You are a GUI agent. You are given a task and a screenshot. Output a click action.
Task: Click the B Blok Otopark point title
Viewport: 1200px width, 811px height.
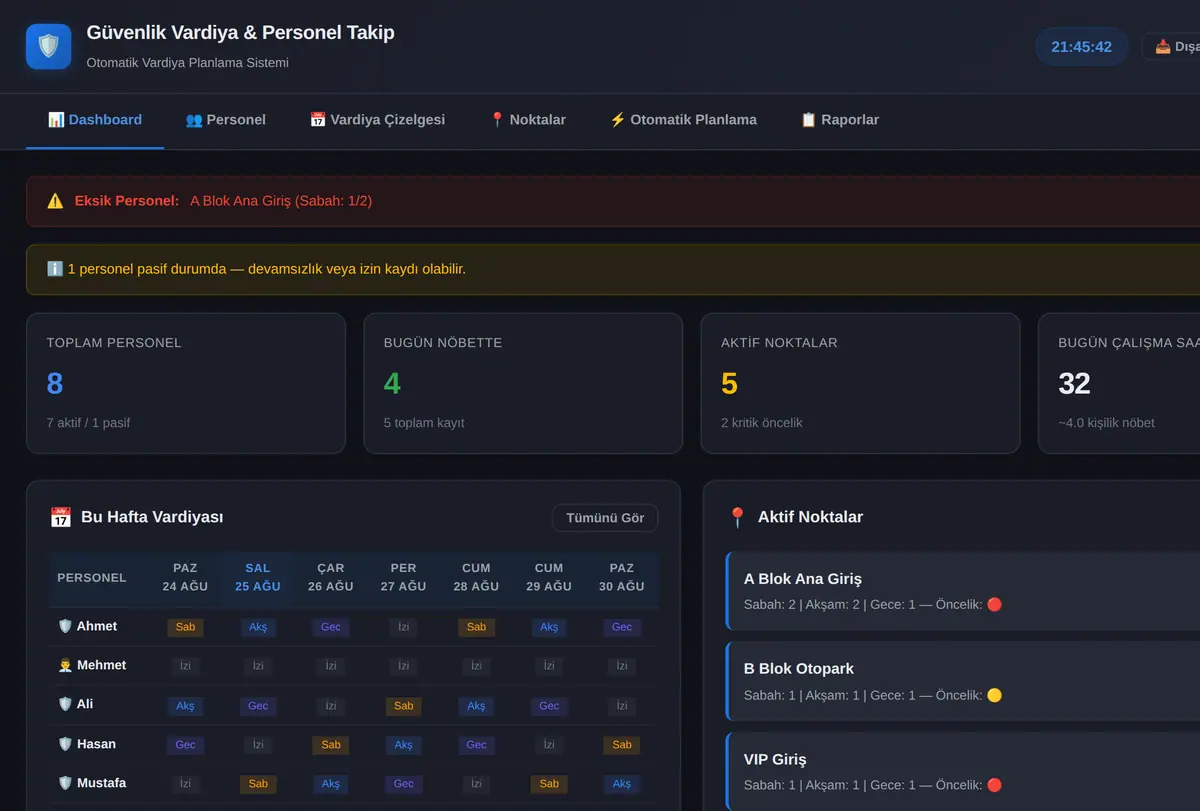[x=799, y=669]
